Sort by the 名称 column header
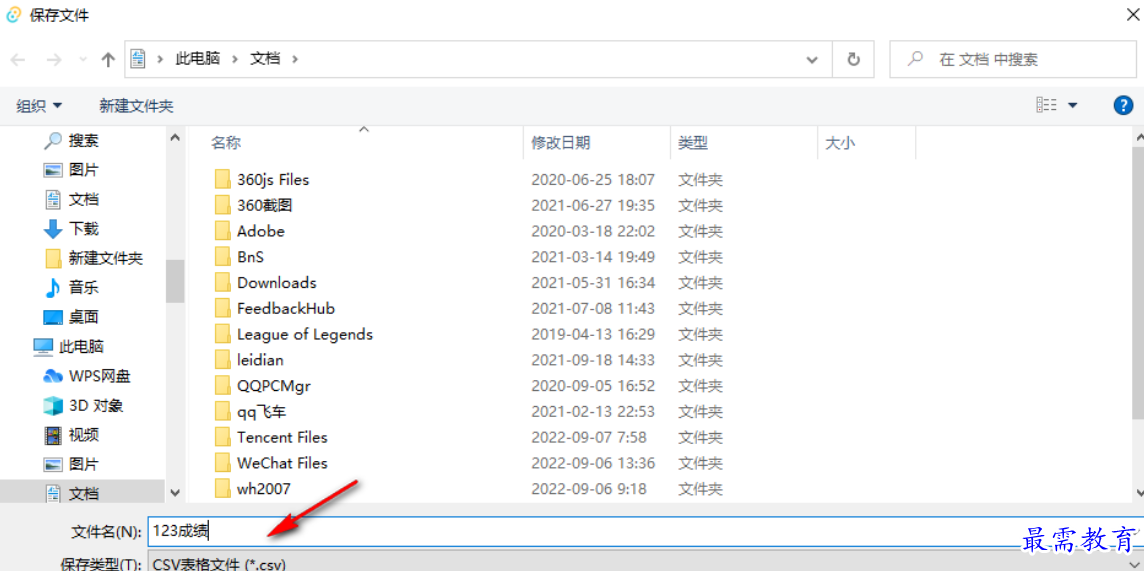This screenshot has height=571, width=1144. point(226,142)
